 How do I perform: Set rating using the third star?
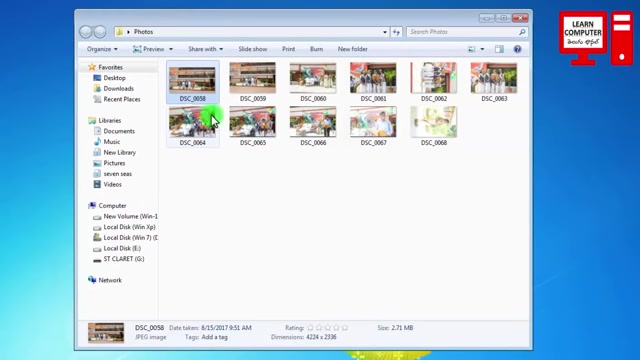pyautogui.click(x=328, y=328)
